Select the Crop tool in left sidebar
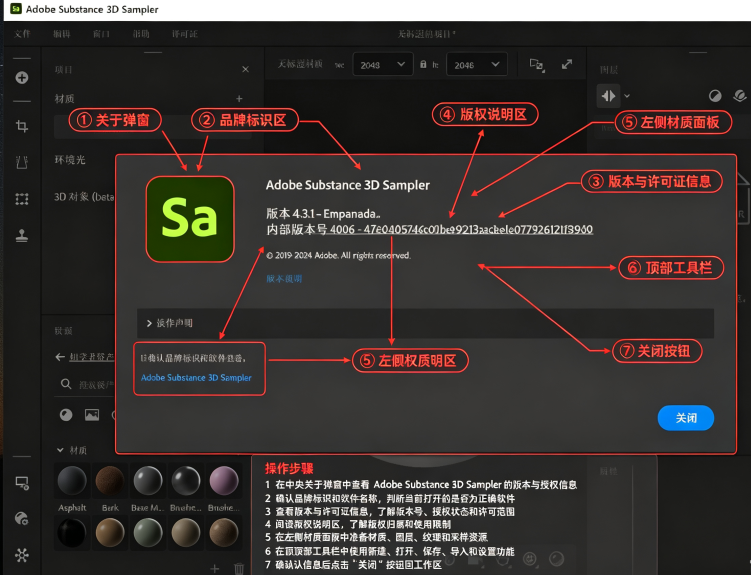Screen dimensions: 751x575 tap(22, 126)
